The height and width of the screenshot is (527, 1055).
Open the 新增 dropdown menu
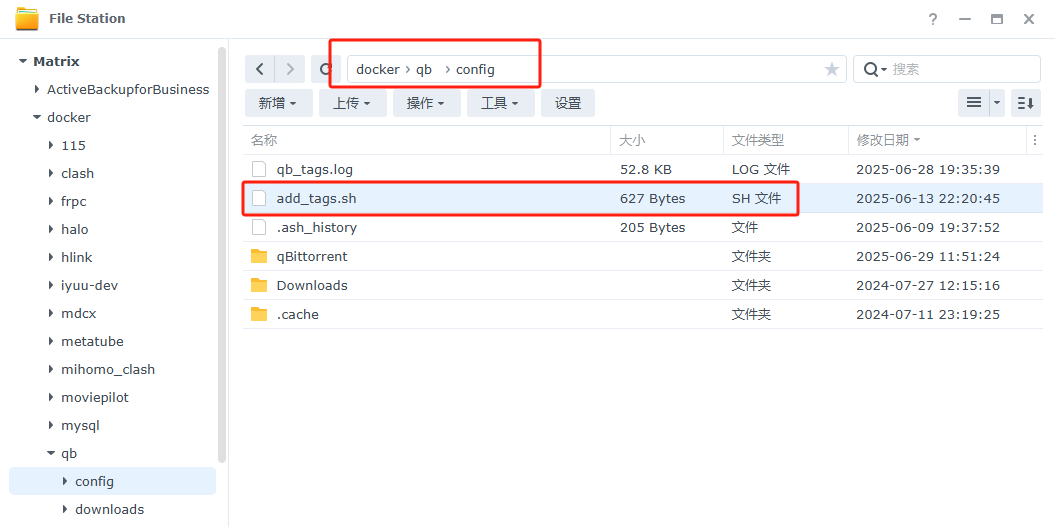click(x=278, y=103)
